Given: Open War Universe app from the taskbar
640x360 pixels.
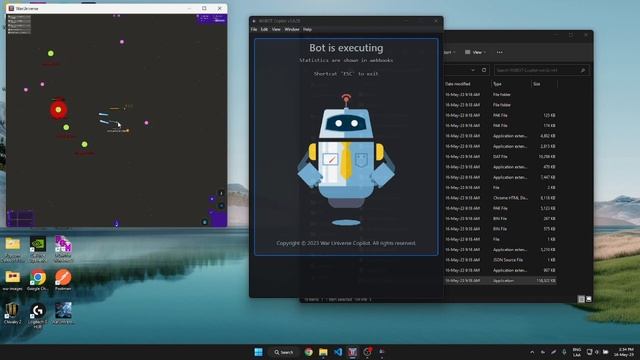Looking at the screenshot, I should tap(353, 352).
